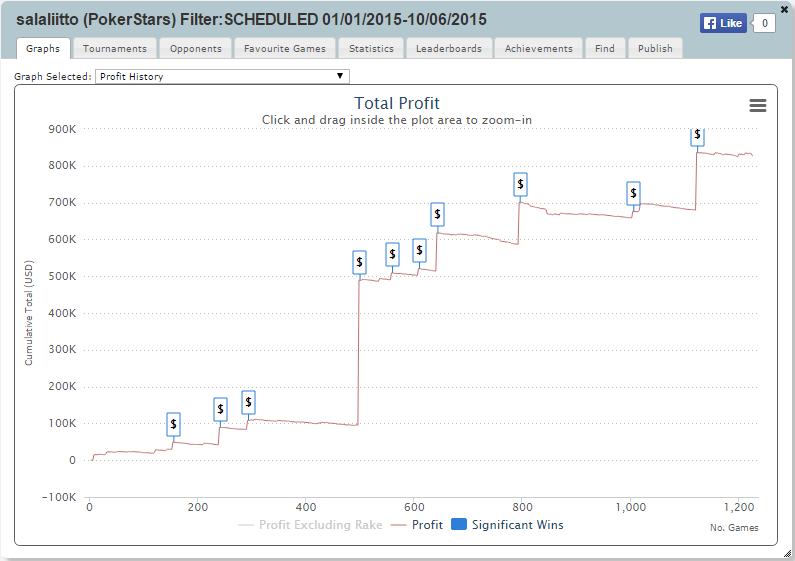Click the topmost $ marker above 800K
The height and width of the screenshot is (561, 795).
(697, 136)
